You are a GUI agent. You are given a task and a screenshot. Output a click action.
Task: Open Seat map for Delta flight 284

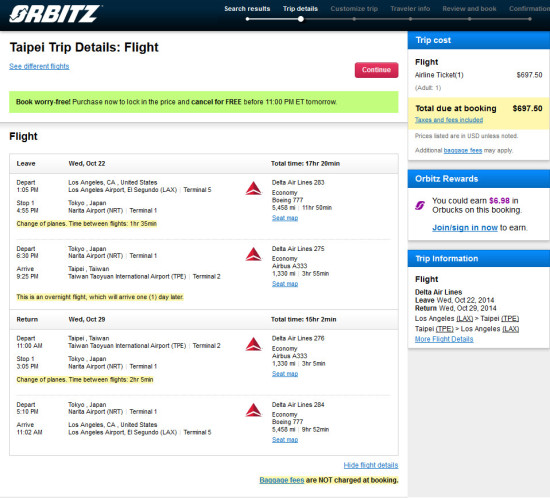pos(285,439)
